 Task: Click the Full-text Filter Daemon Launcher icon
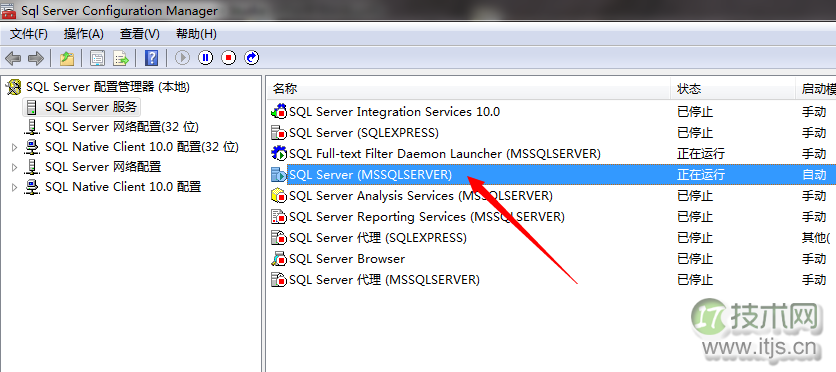pos(279,154)
